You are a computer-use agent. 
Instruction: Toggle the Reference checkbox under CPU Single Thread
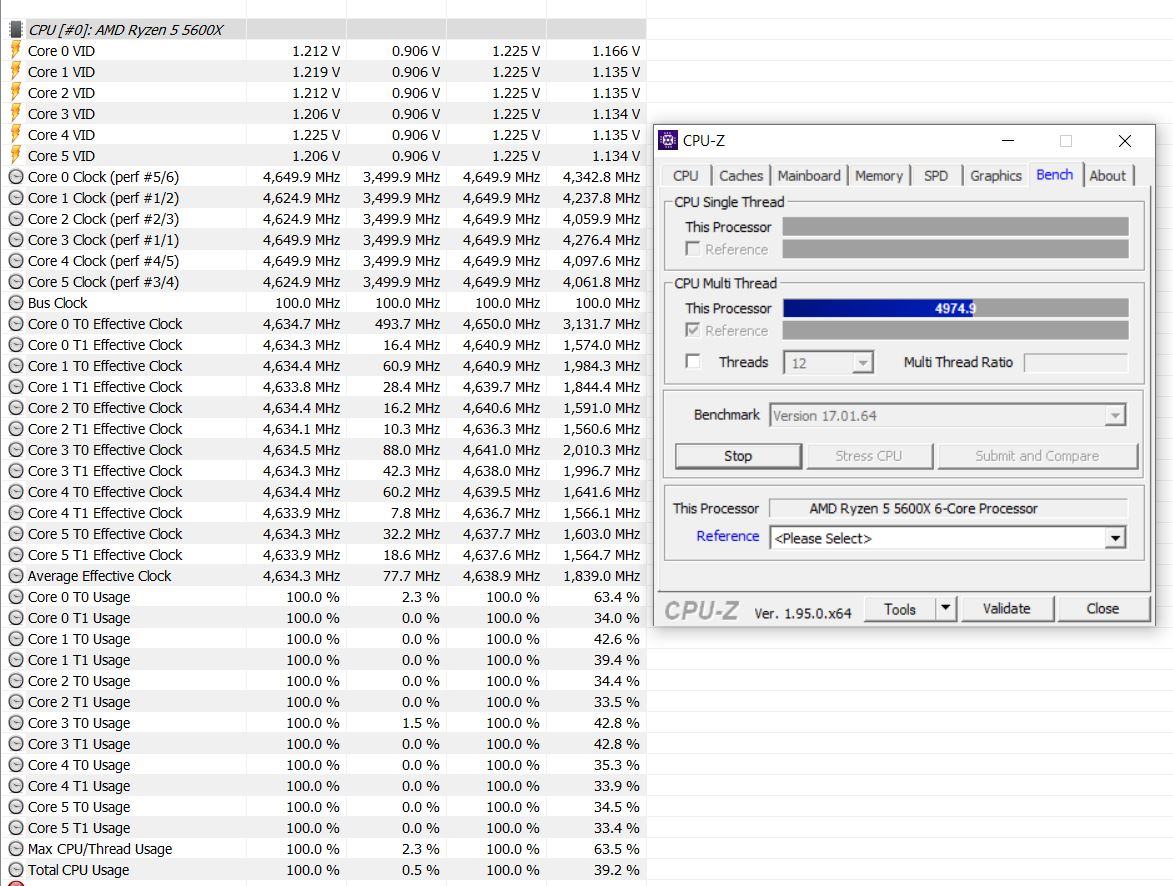tap(693, 248)
